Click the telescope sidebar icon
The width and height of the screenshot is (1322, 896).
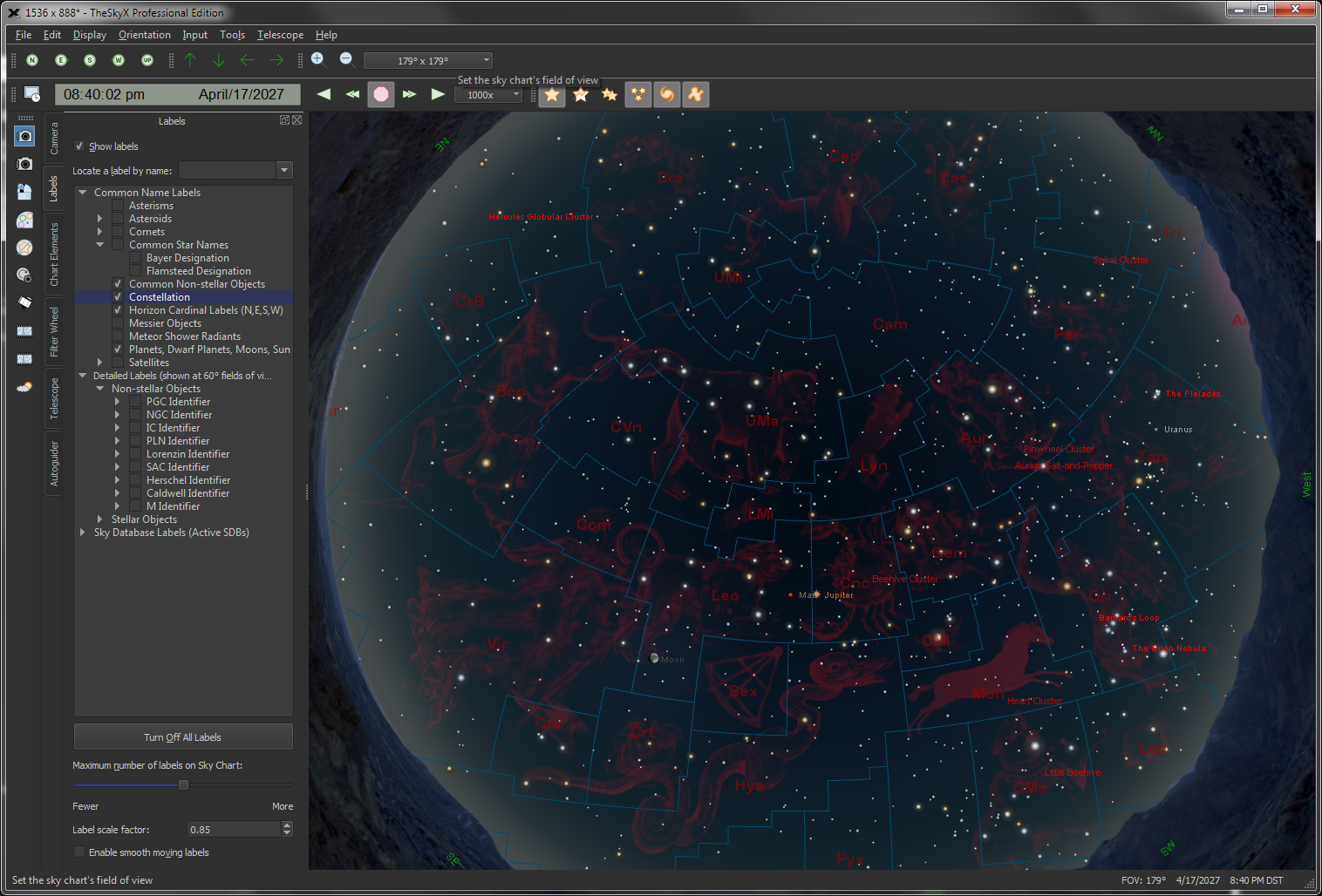24,302
